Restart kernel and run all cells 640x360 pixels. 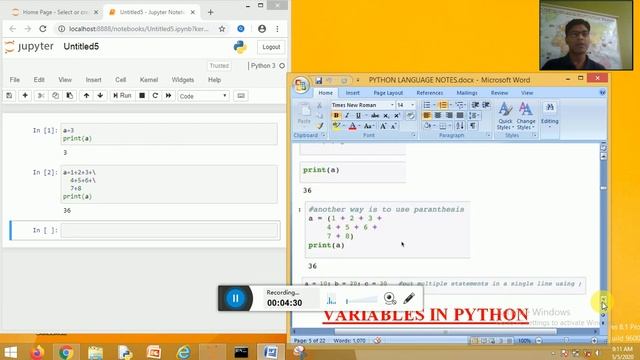(168, 96)
